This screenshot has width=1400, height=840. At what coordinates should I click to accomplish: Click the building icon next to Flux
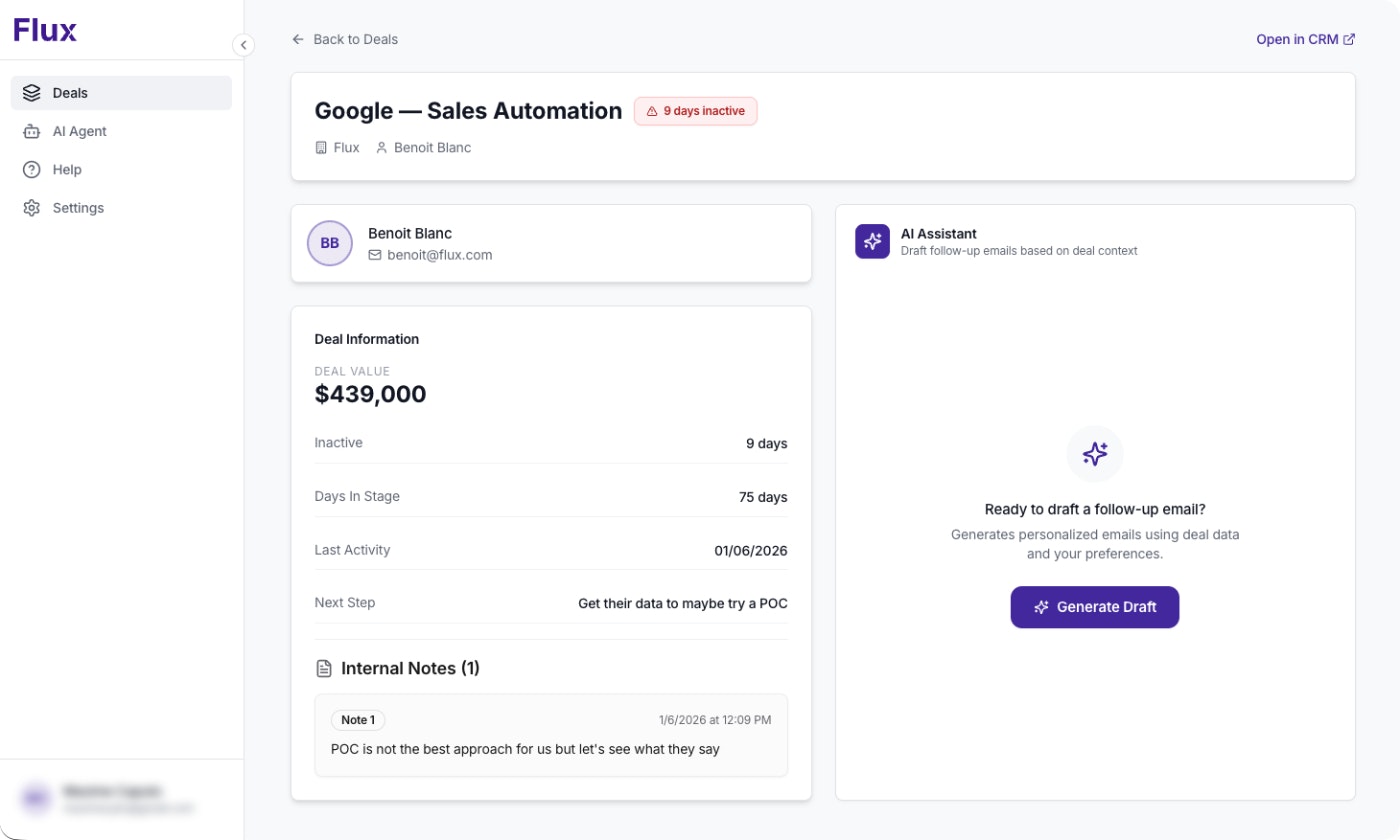(321, 147)
